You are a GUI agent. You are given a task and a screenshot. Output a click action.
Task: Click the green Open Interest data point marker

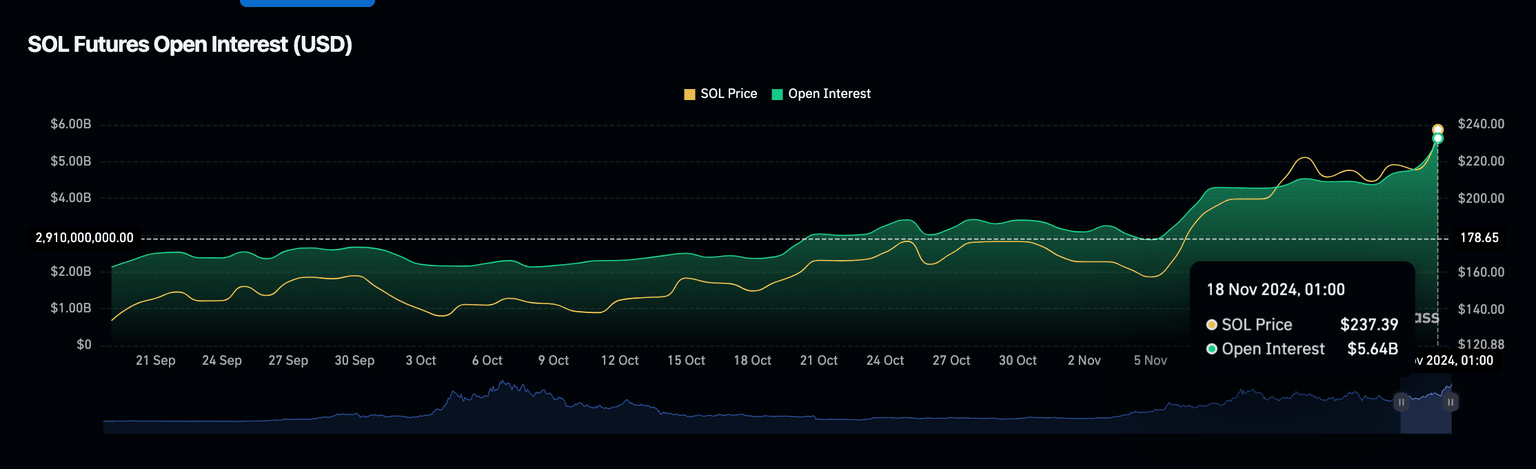point(1437,139)
